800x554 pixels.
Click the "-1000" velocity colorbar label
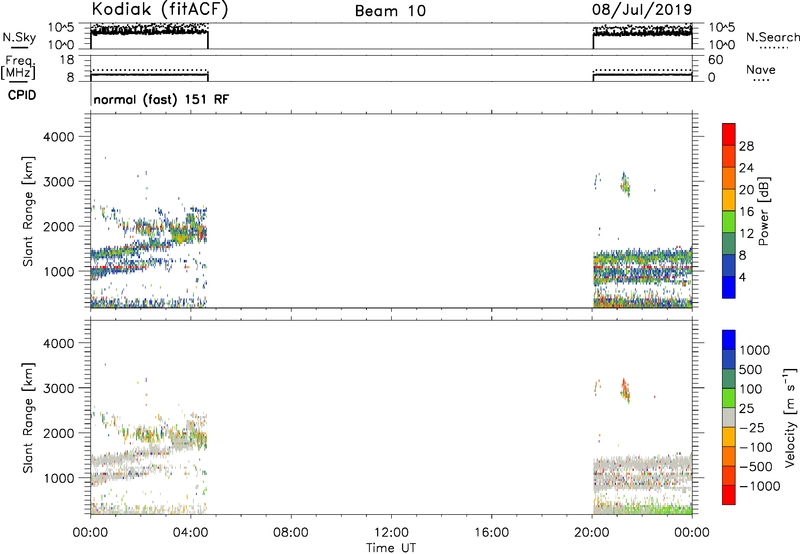[x=759, y=486]
